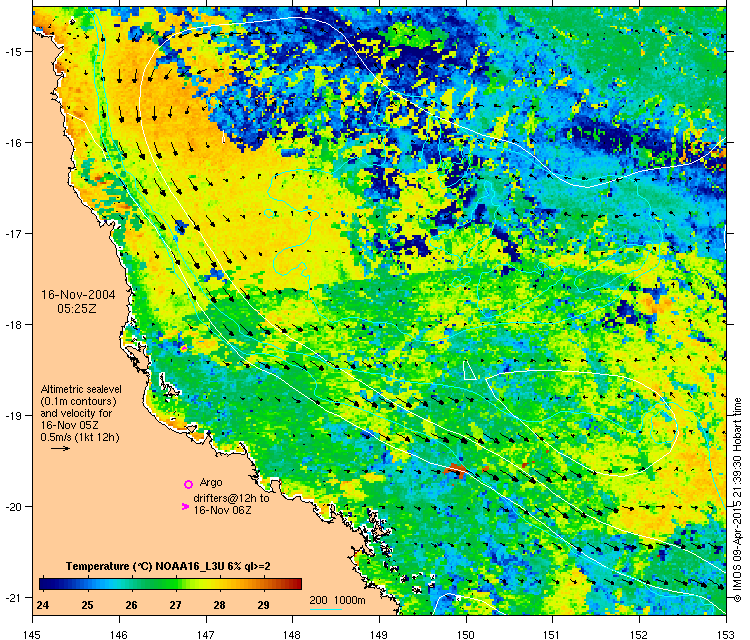The height and width of the screenshot is (640, 750).
Task: Click the dark blue end of temperature colorbar
Action: click(45, 584)
